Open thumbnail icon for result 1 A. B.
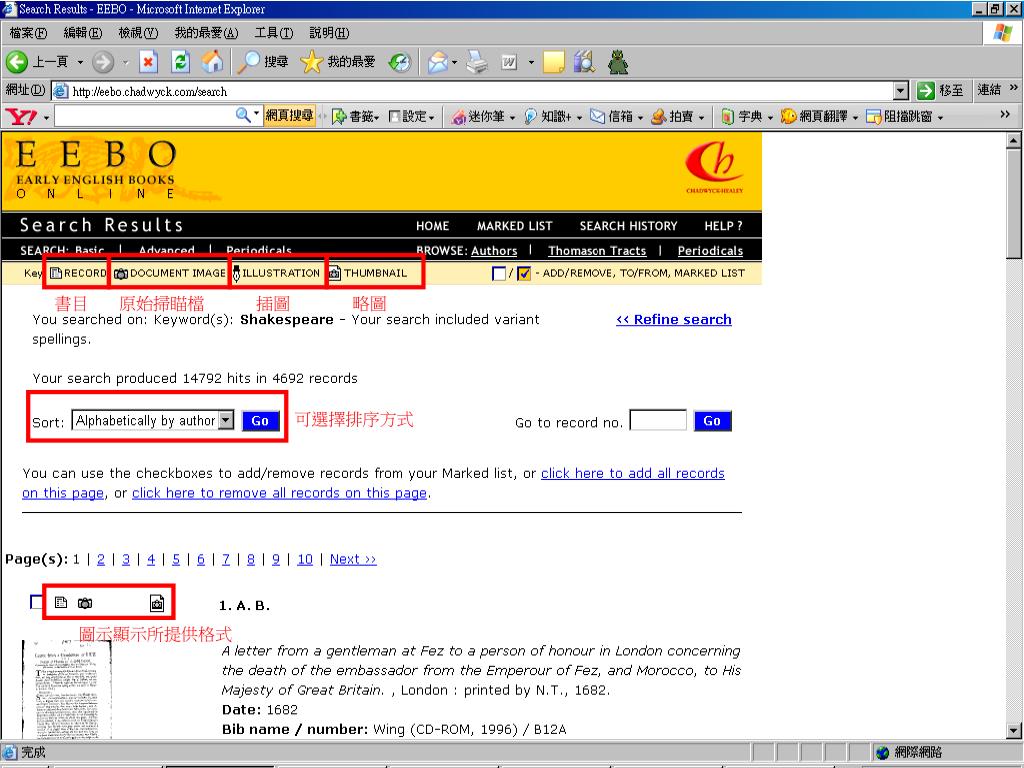This screenshot has height=768, width=1024. (x=157, y=603)
